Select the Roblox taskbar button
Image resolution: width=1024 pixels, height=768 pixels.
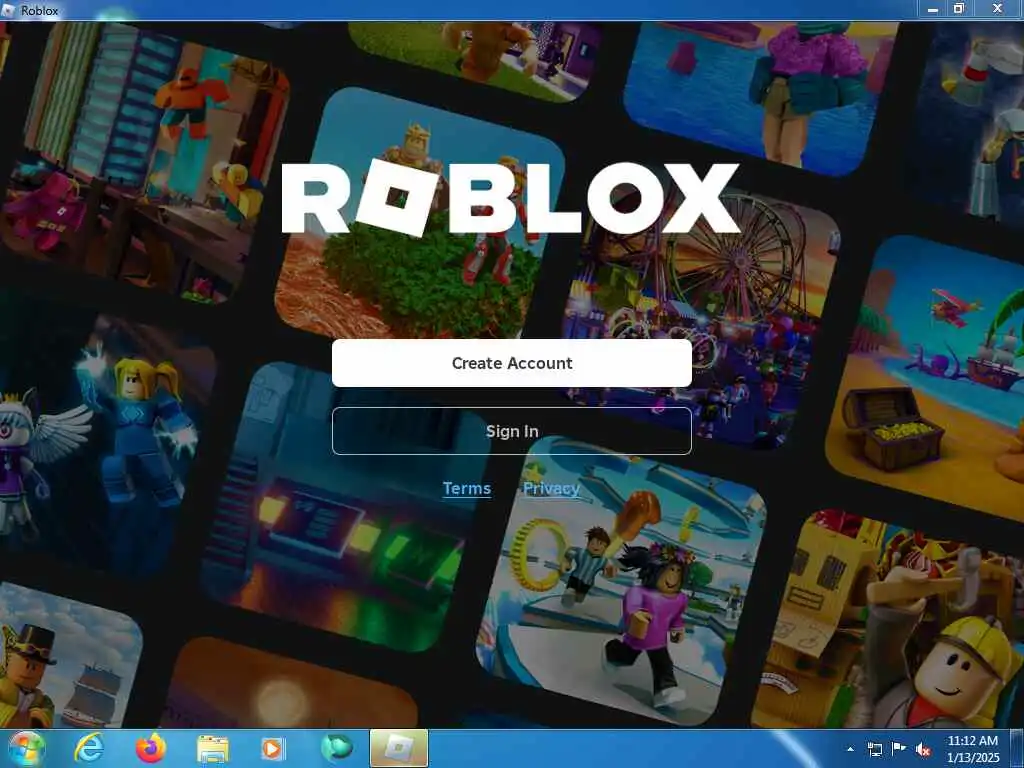tap(398, 748)
